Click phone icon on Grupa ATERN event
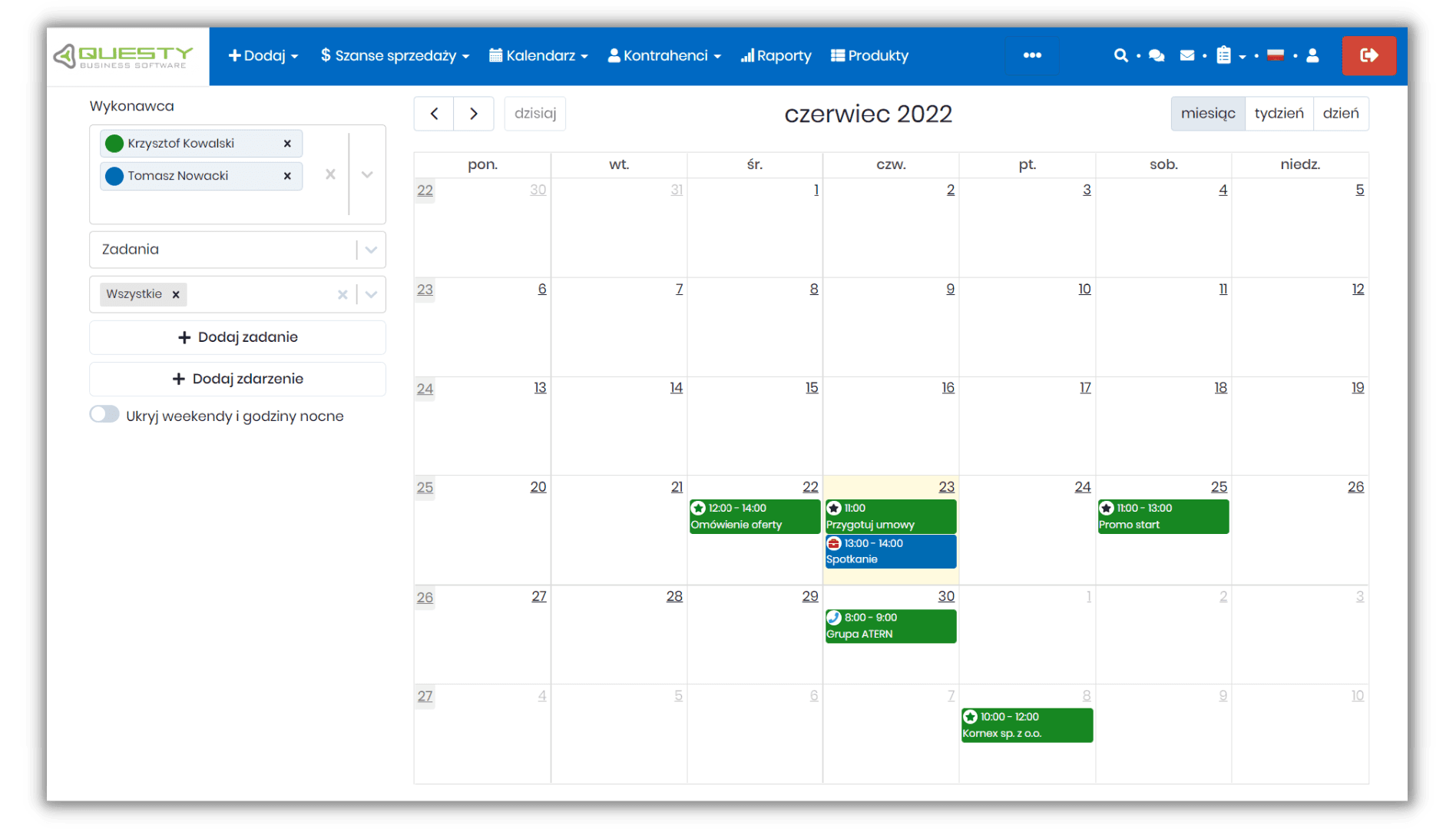The width and height of the screenshot is (1456, 829). 834,617
